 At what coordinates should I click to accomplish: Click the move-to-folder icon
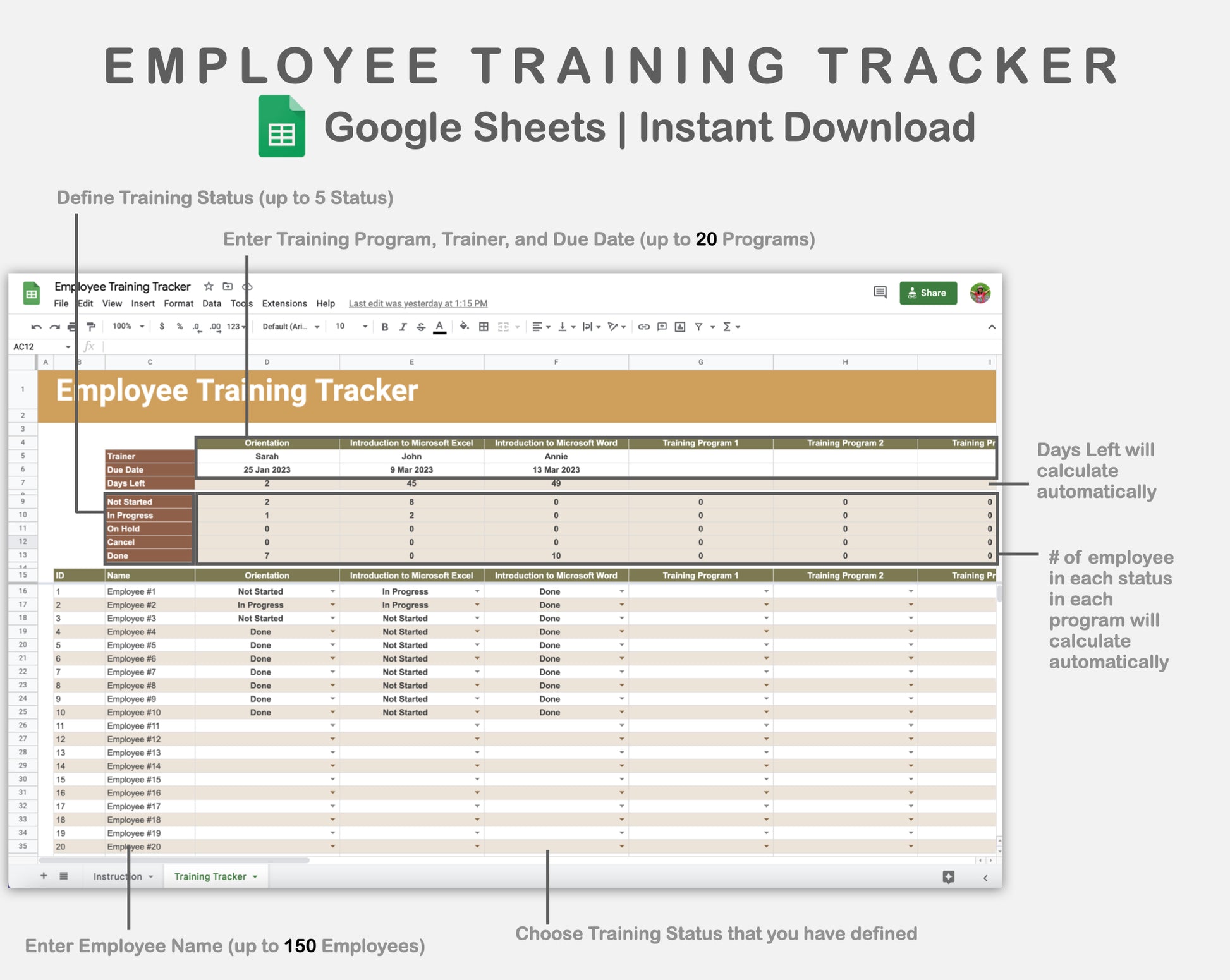[228, 286]
